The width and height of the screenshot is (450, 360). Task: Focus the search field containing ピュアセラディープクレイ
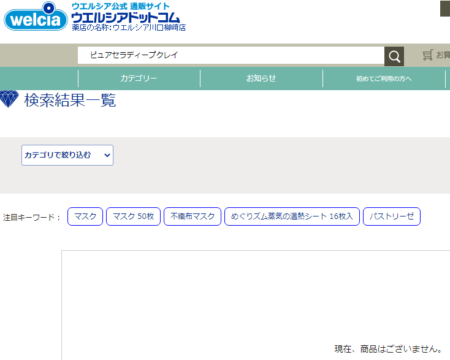tap(231, 55)
